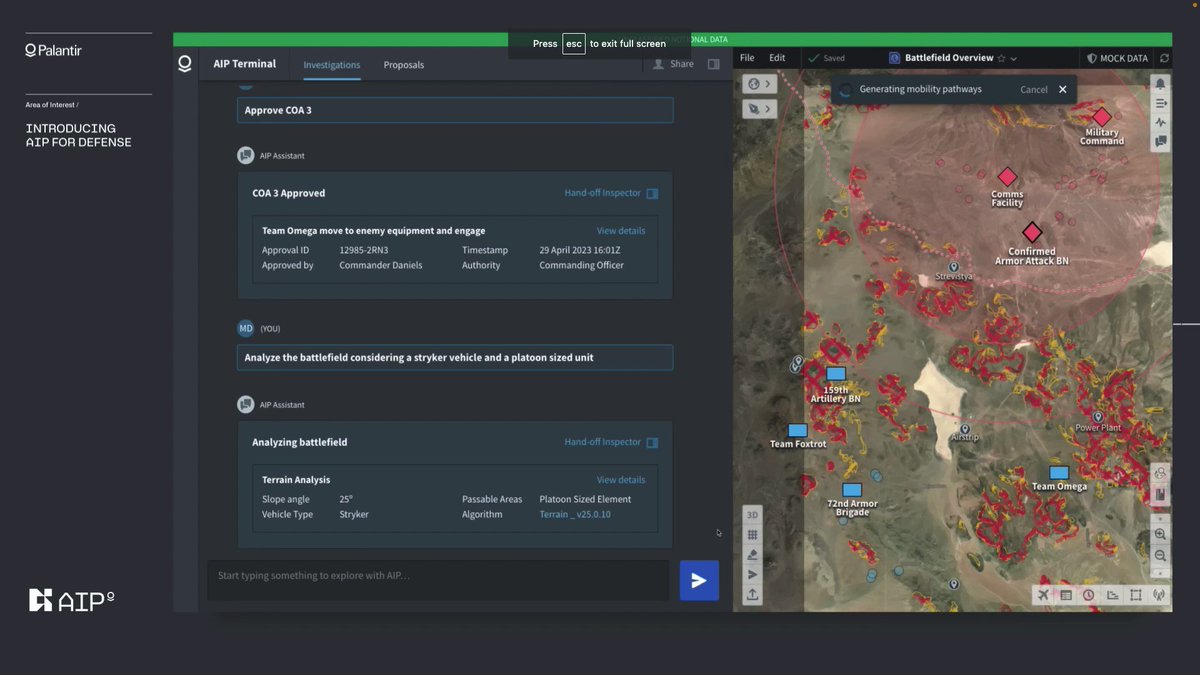Zoom in on the map
This screenshot has width=1200, height=675.
1160,535
